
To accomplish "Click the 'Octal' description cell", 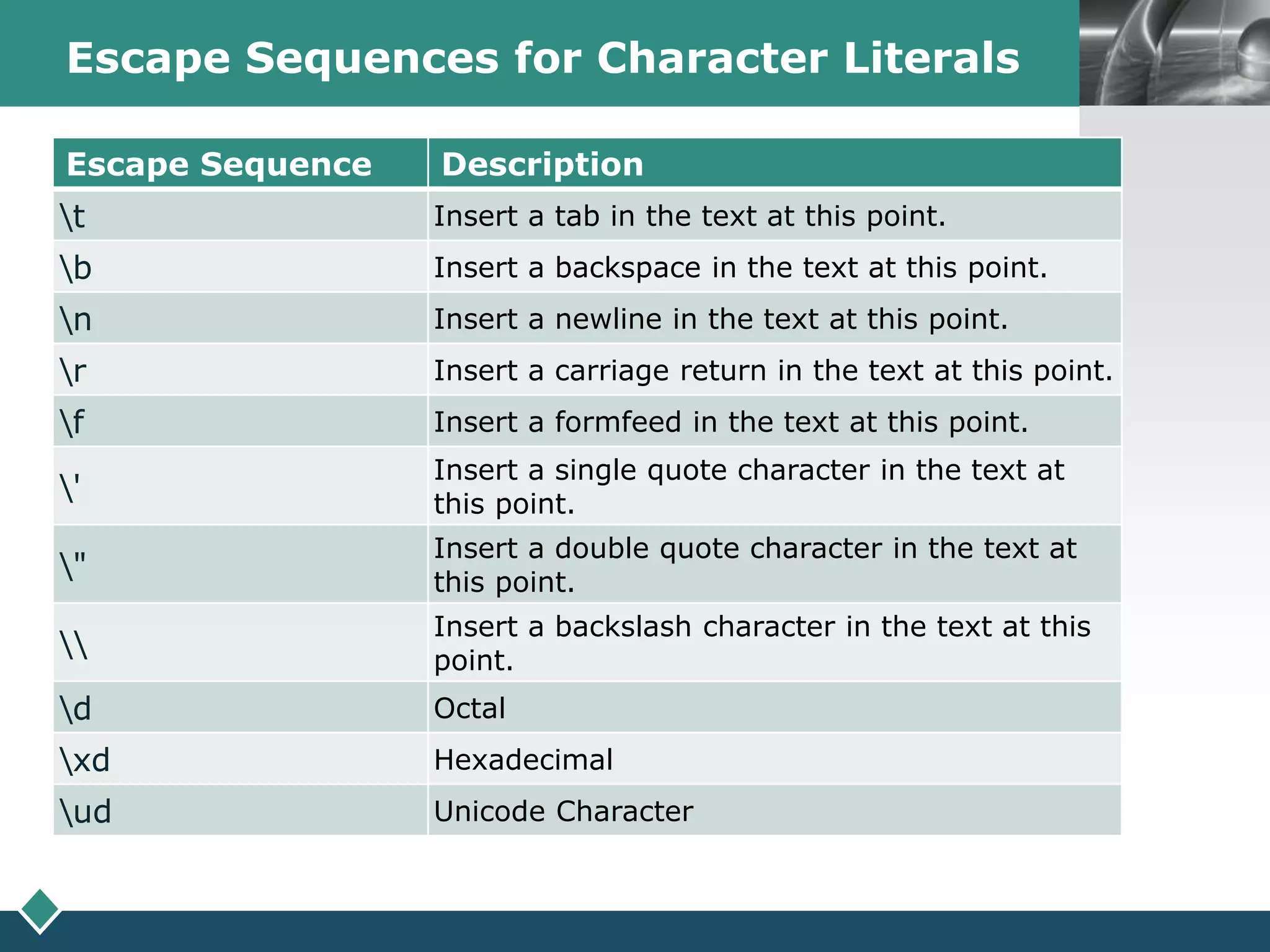I will [x=469, y=708].
